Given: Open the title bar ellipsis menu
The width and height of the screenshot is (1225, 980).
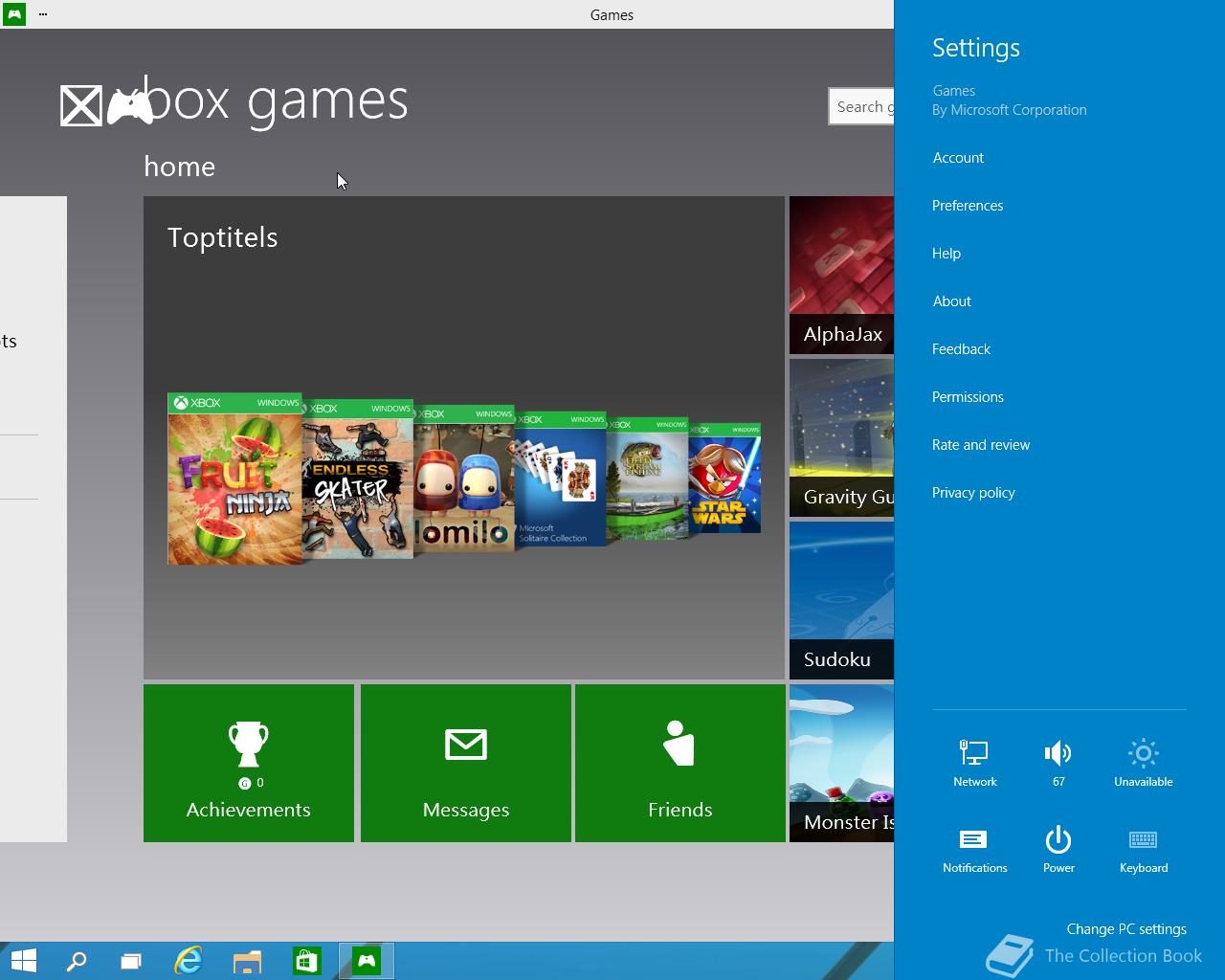Looking at the screenshot, I should [43, 14].
